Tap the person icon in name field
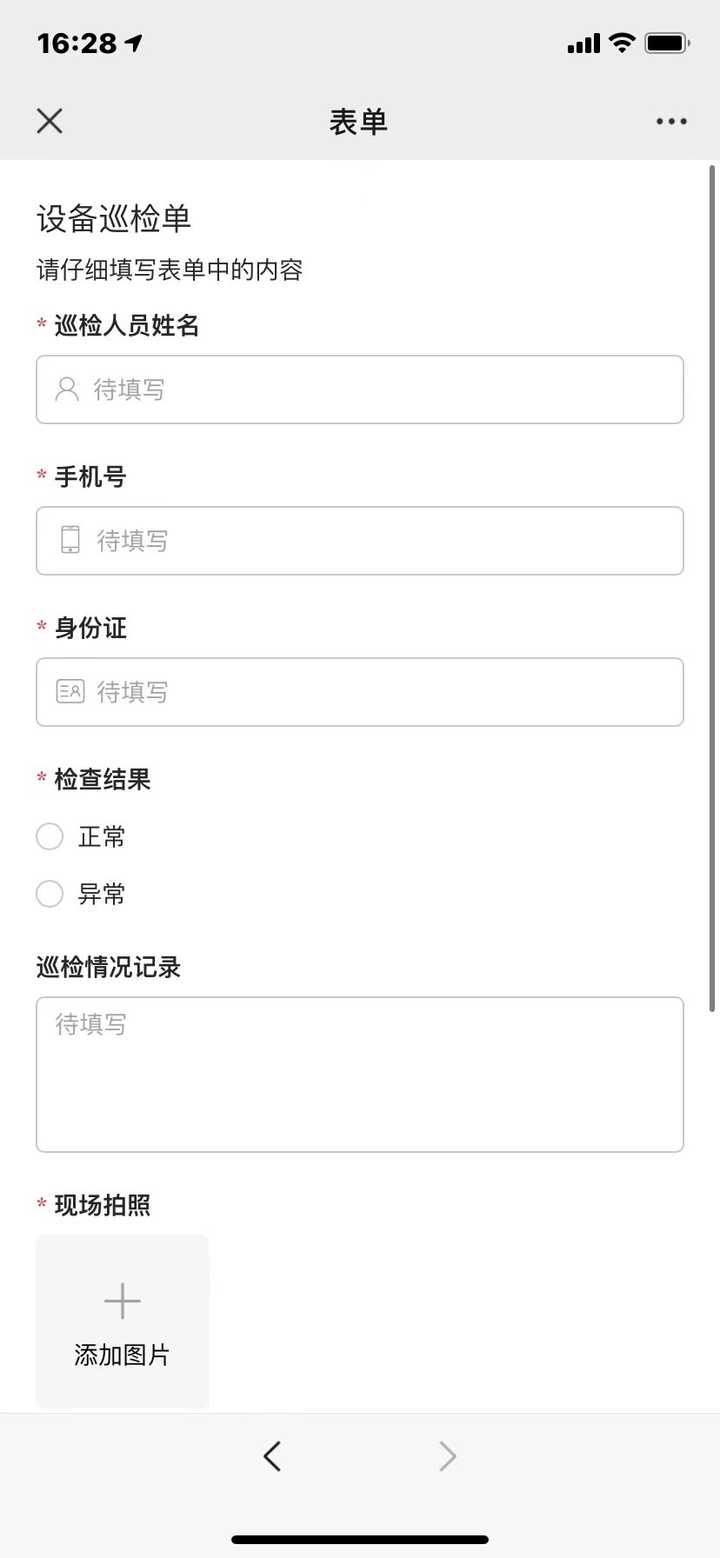The image size is (720, 1558). click(x=67, y=389)
